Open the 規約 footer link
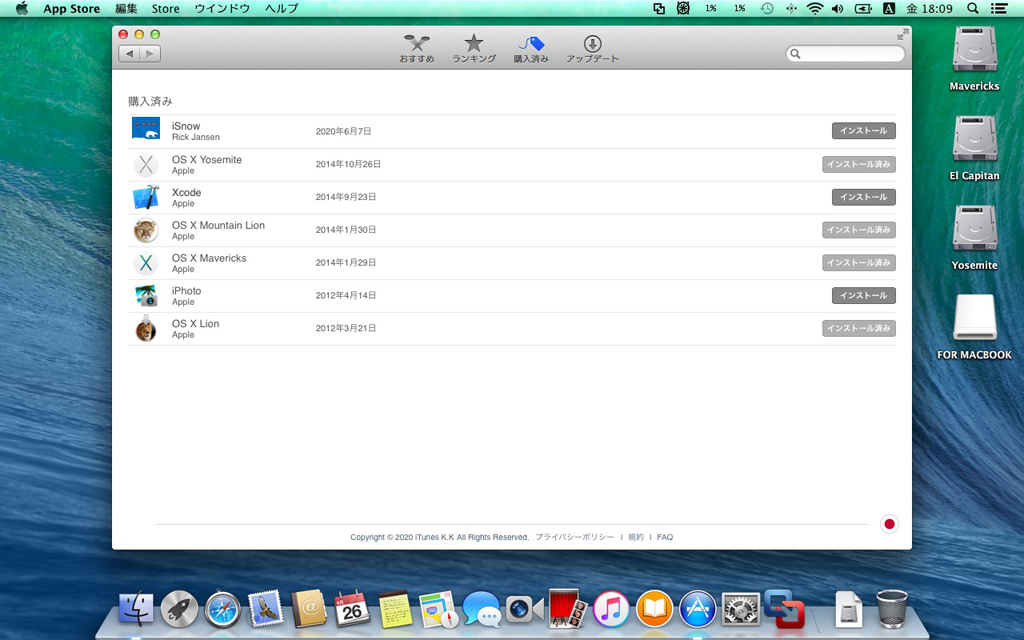This screenshot has height=640, width=1024. pos(635,537)
